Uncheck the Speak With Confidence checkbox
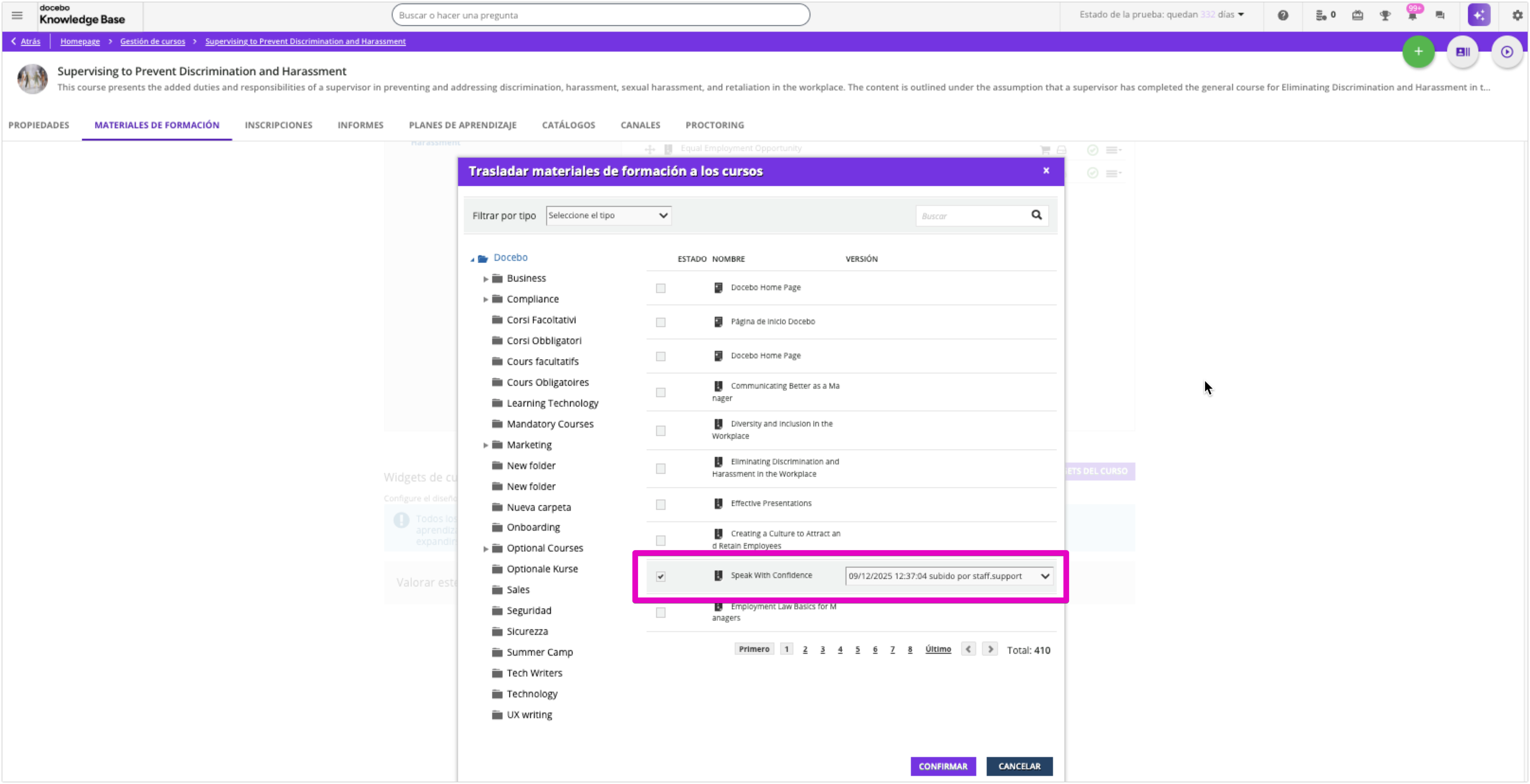The image size is (1530, 784). coord(661,576)
